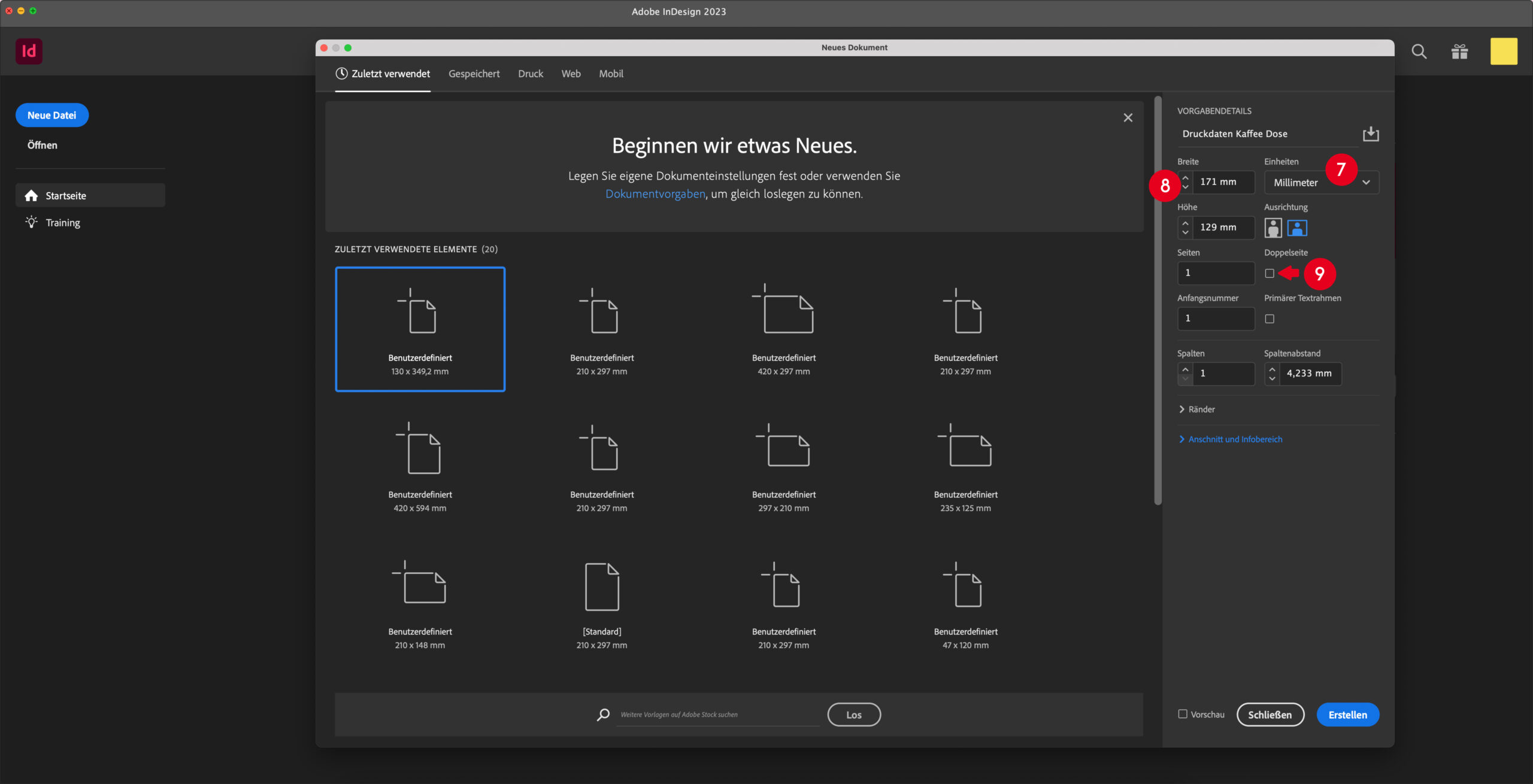Open the gift box What's New icon
Viewport: 1533px width, 784px height.
1459,52
